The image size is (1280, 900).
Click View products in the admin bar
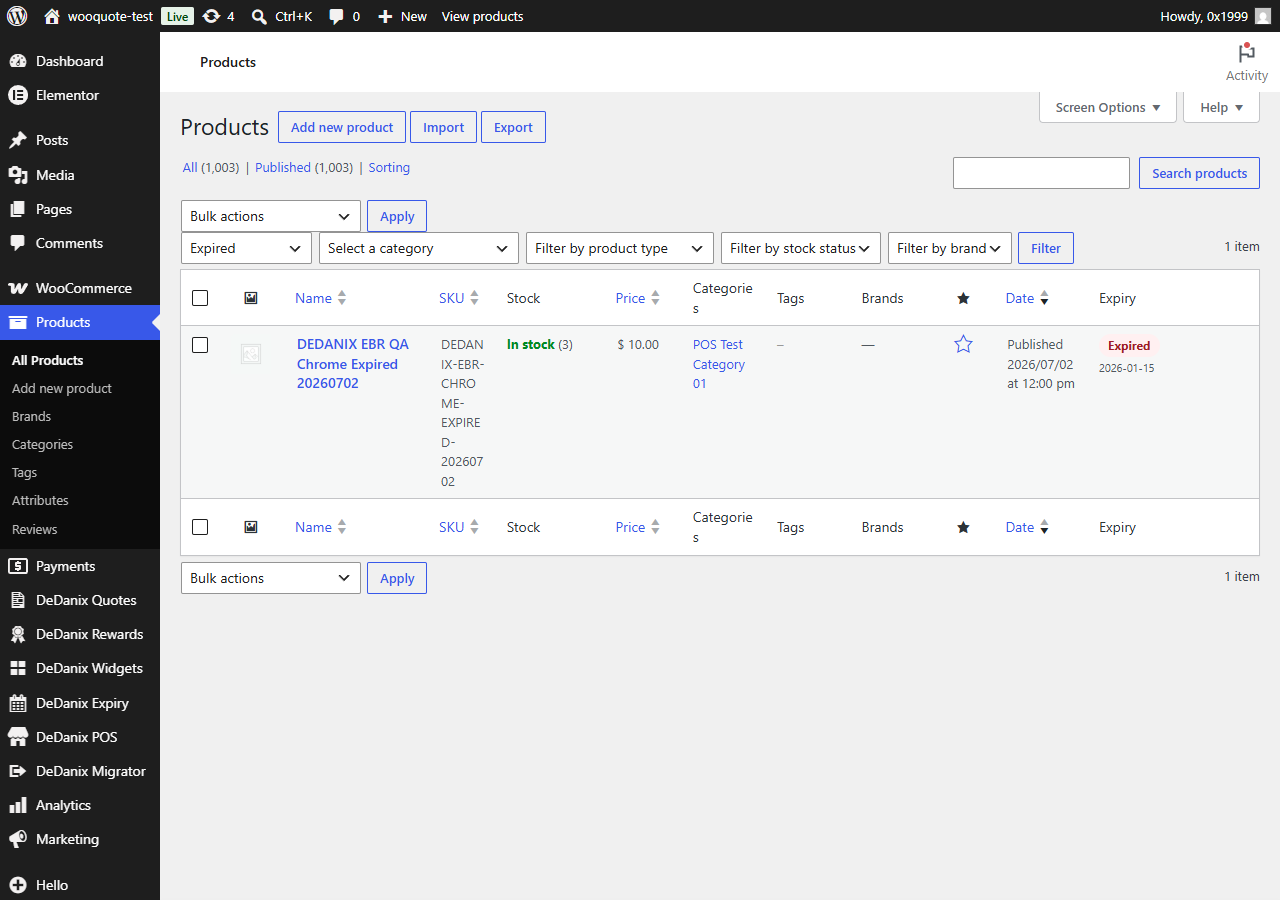pos(482,16)
